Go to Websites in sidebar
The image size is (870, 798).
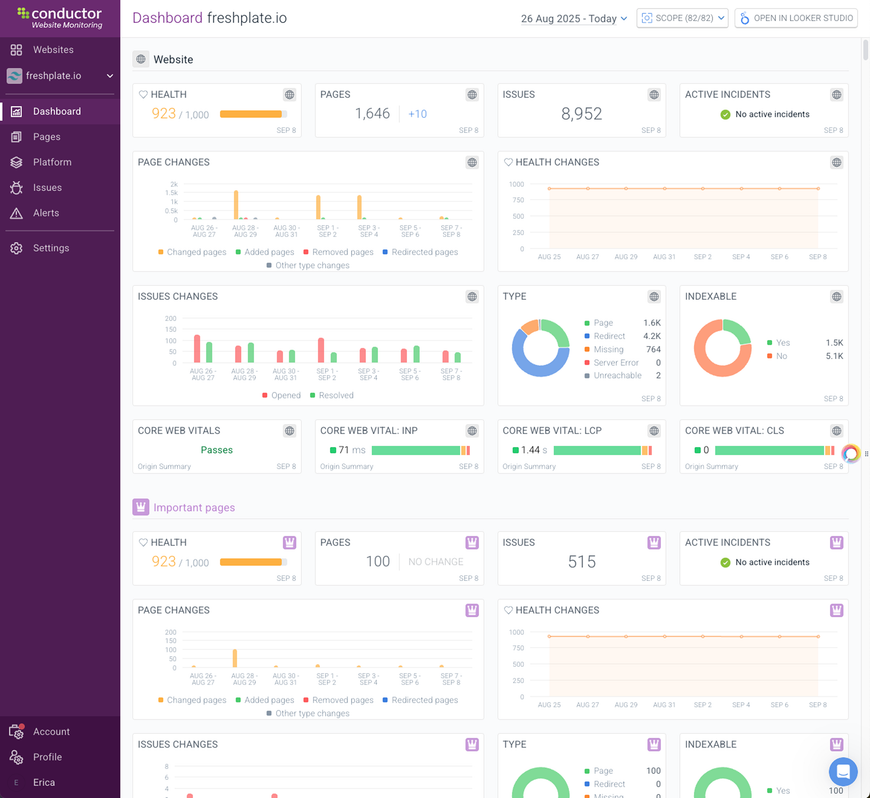click(x=53, y=50)
